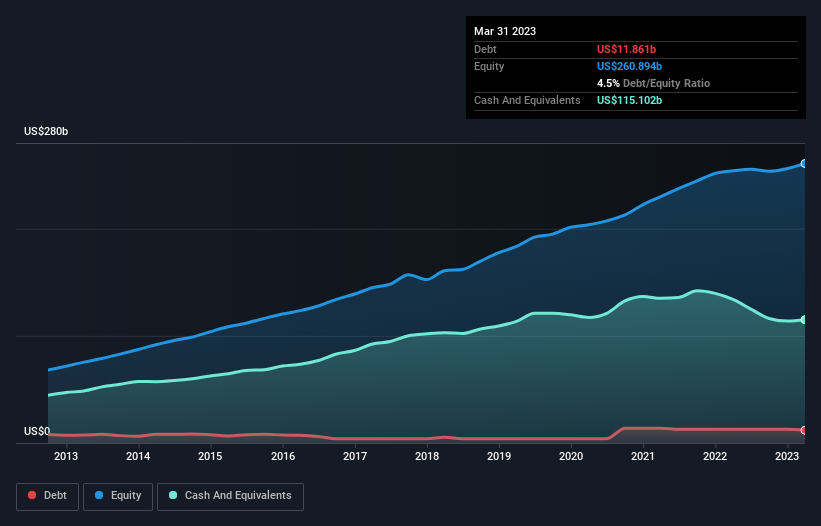This screenshot has height=526, width=821.
Task: Click the 2019 x-axis label
Action: coord(499,456)
